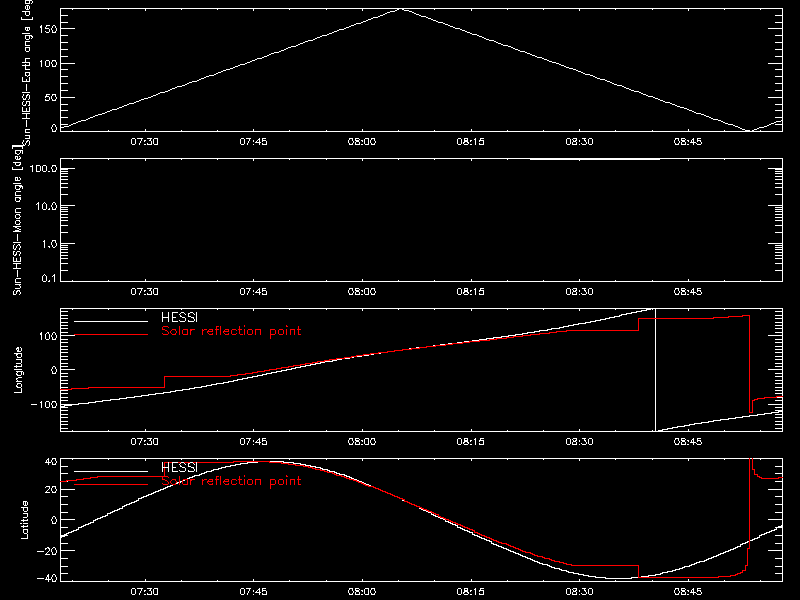The height and width of the screenshot is (600, 800).
Task: Click the 0.1 tick on Moon angle axis
Action: coord(49,279)
